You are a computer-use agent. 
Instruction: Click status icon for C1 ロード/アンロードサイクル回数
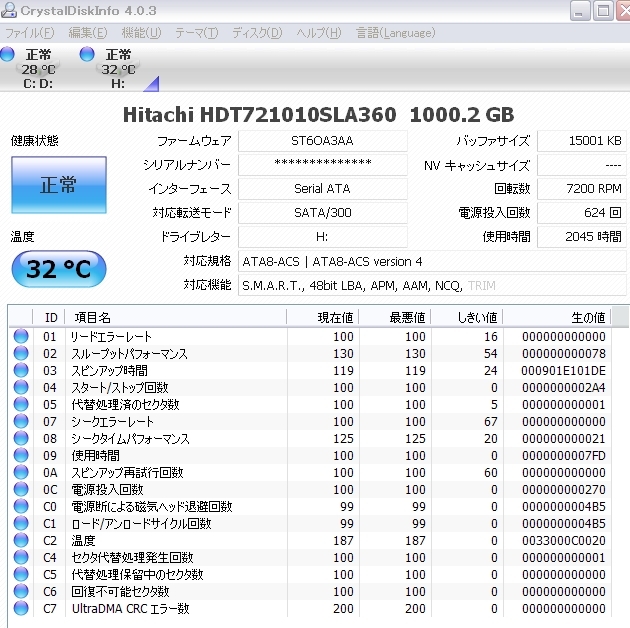click(x=21, y=523)
